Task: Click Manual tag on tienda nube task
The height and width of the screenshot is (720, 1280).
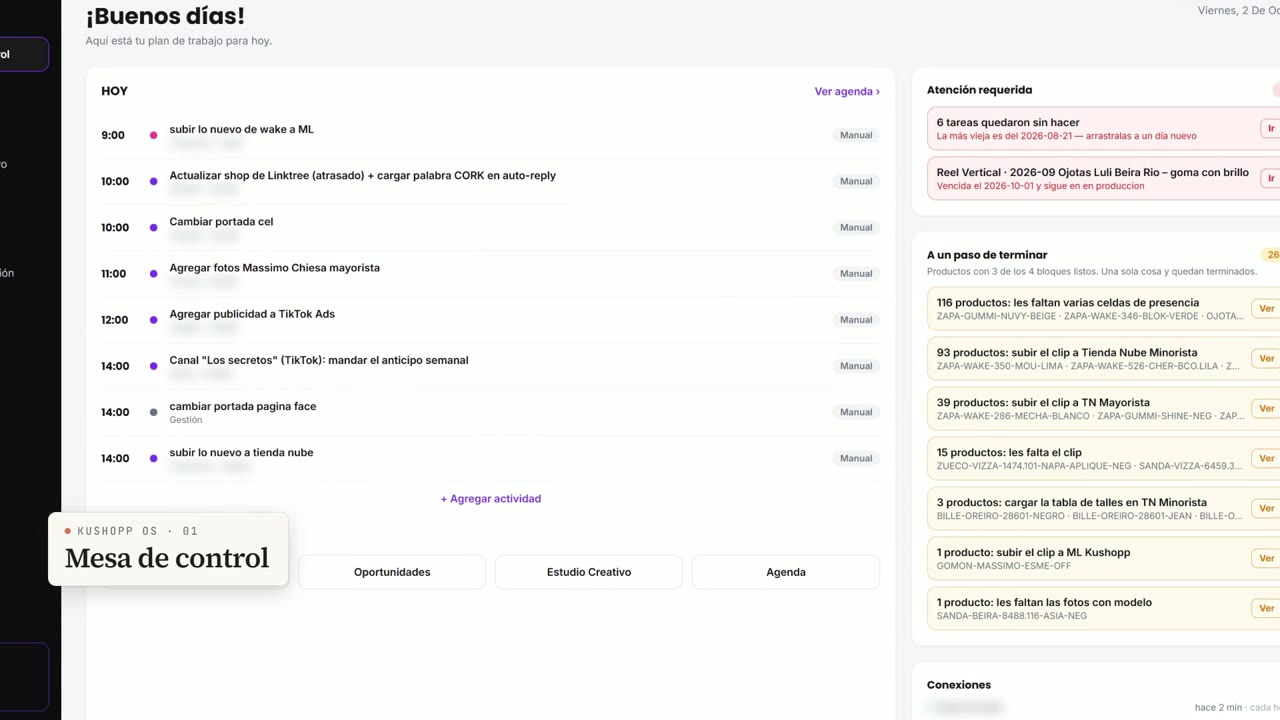Action: pyautogui.click(x=856, y=458)
